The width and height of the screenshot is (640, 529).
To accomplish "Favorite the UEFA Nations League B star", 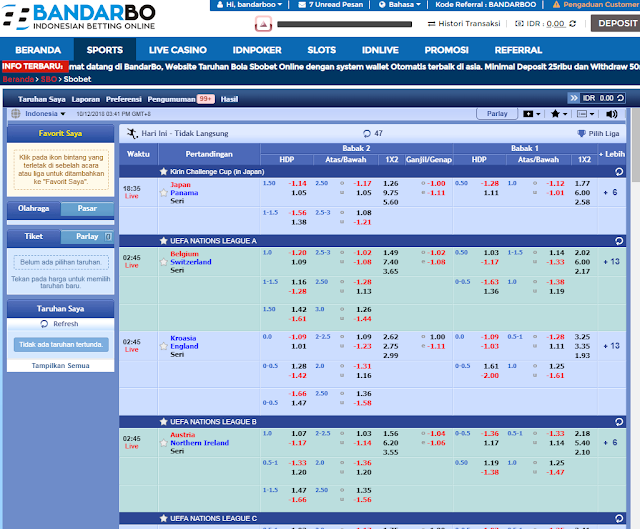I will [x=164, y=422].
